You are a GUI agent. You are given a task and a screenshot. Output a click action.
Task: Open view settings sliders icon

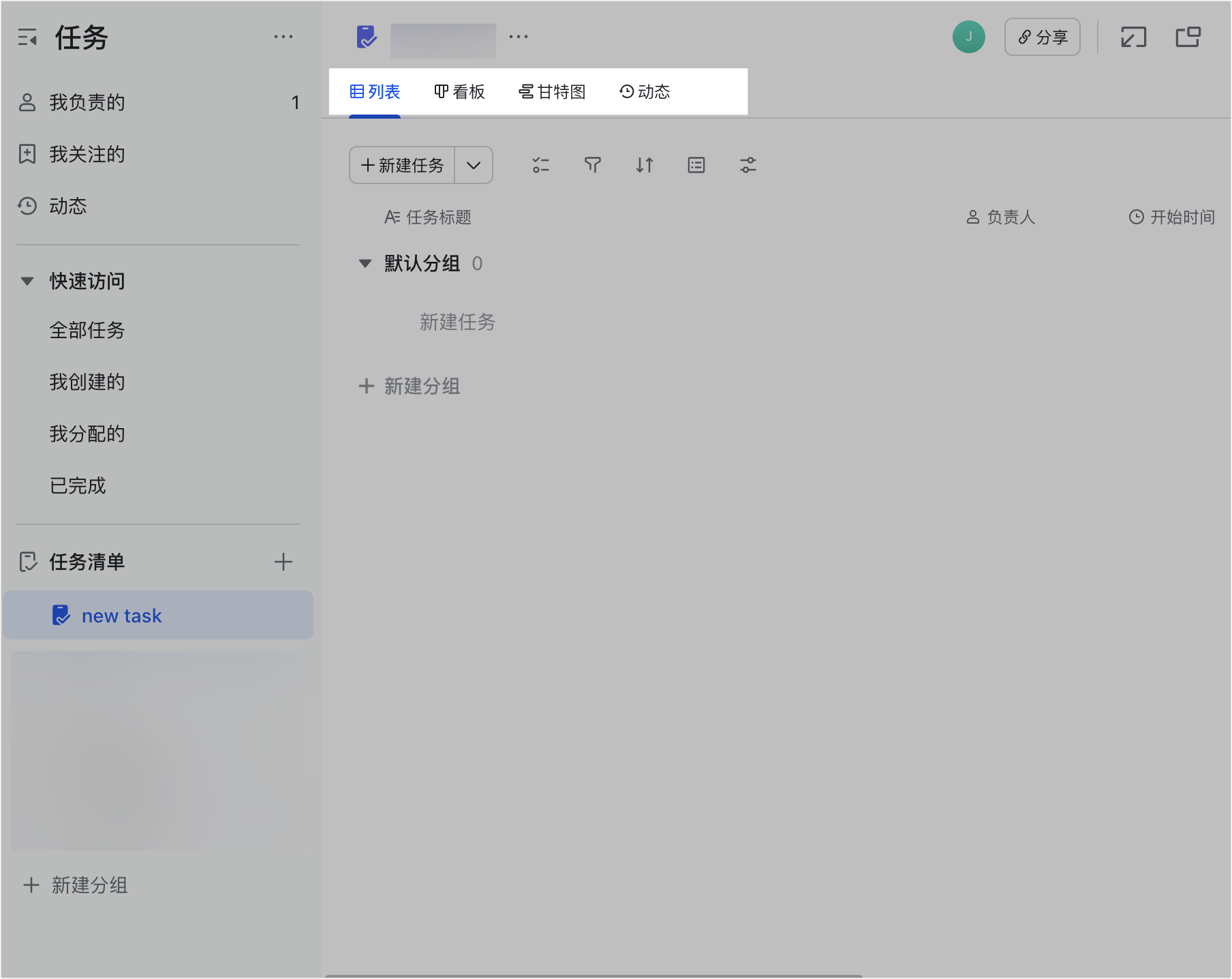(x=748, y=165)
